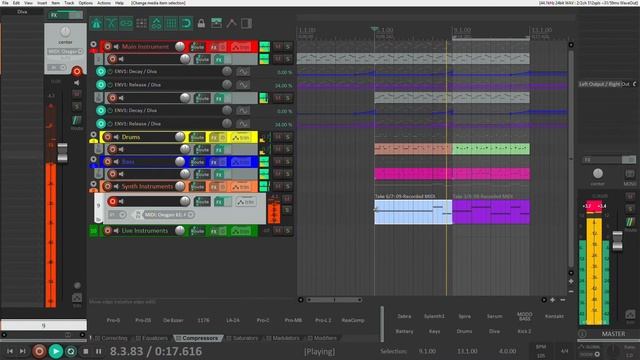This screenshot has width=640, height=360.
Task: Click the Route icon on Bass track
Action: click(198, 162)
